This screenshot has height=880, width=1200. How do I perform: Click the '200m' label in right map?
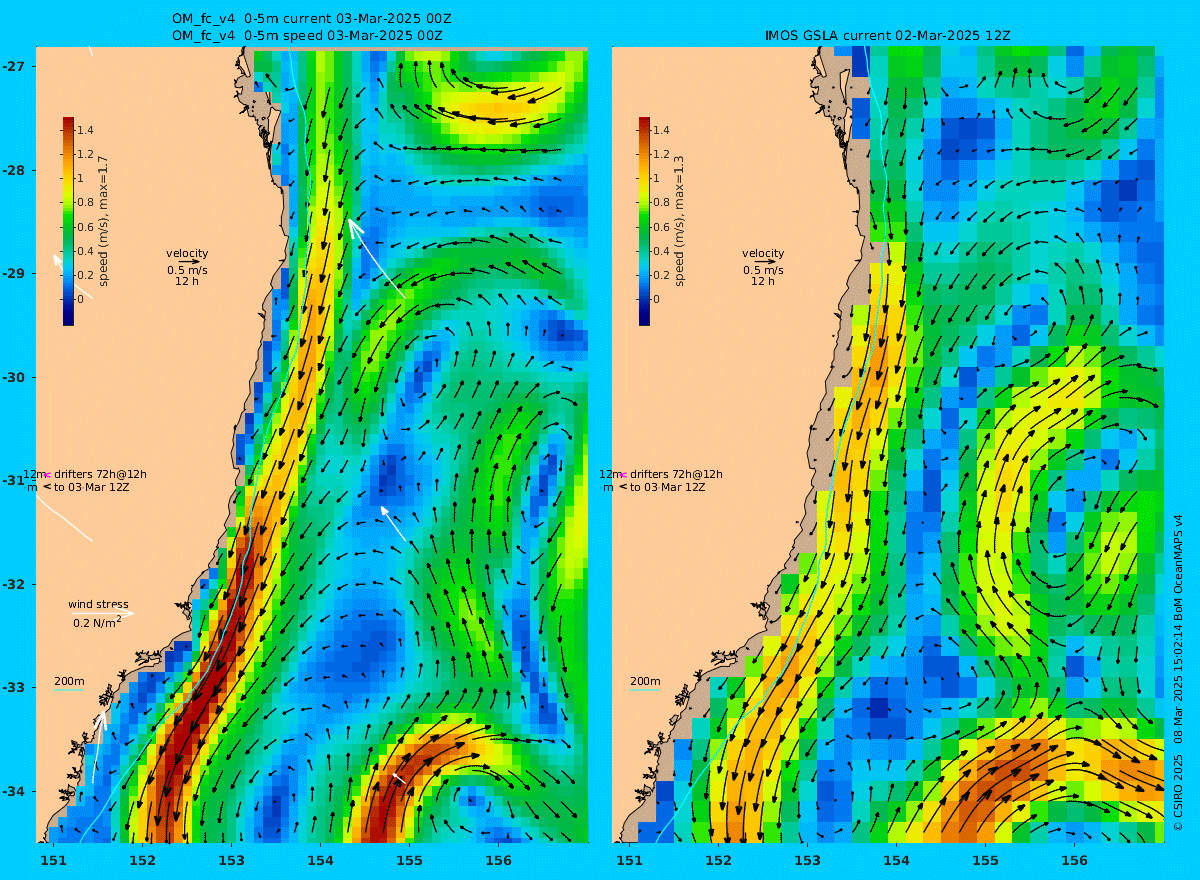click(645, 682)
